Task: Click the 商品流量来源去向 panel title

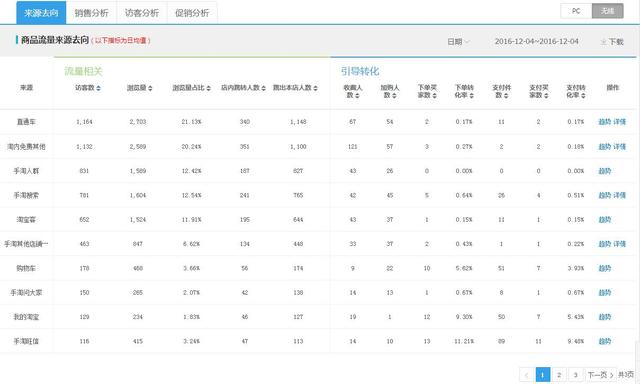Action: pyautogui.click(x=55, y=40)
